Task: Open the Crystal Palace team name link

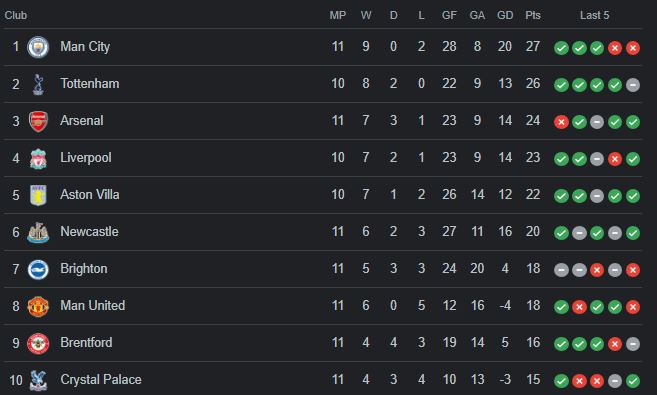Action: pos(101,380)
